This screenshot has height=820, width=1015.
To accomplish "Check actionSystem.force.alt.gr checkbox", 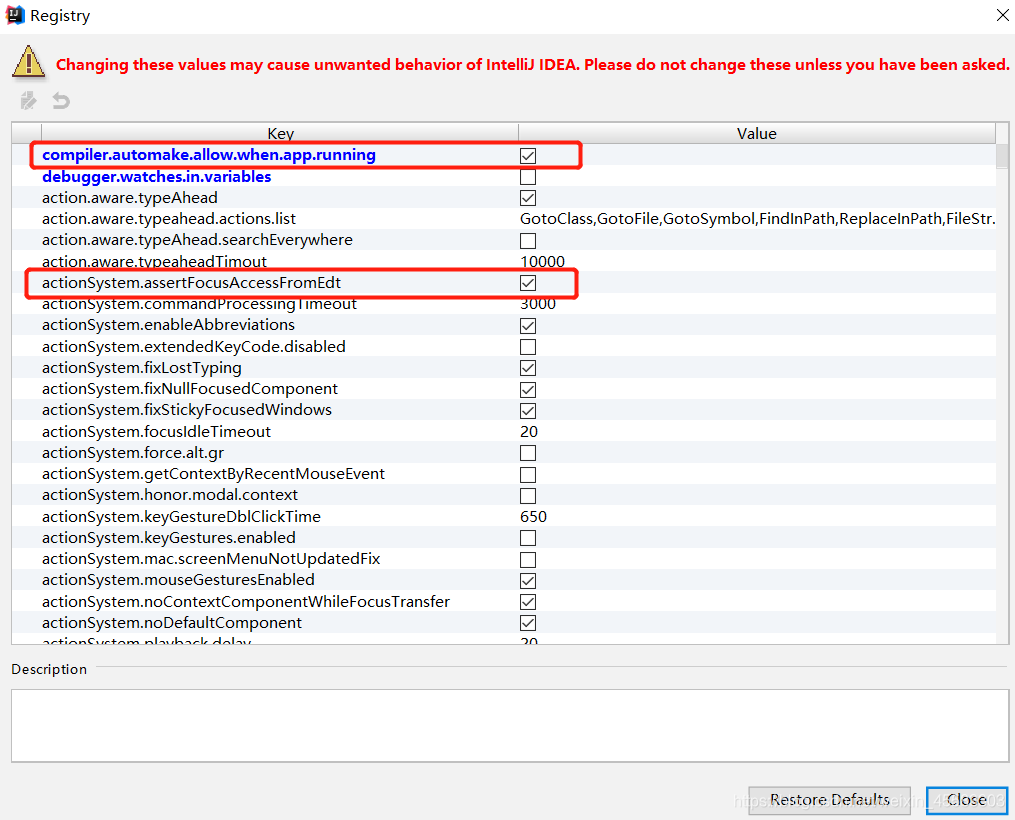I will (528, 453).
